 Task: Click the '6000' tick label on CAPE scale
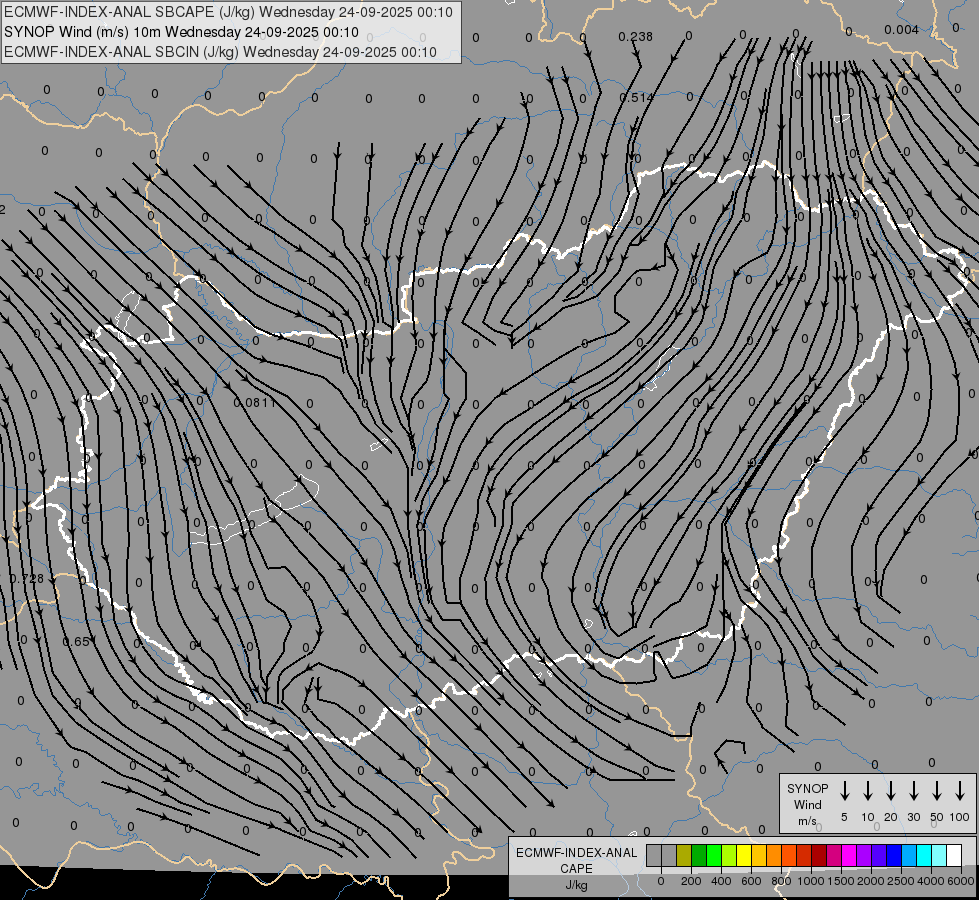[961, 881]
